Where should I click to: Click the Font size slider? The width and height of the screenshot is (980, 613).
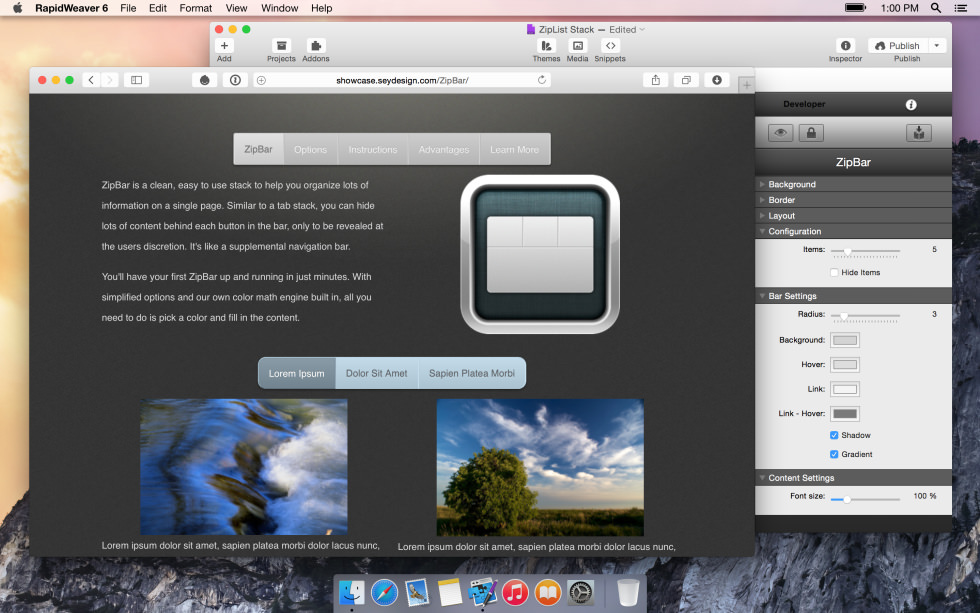pyautogui.click(x=865, y=499)
